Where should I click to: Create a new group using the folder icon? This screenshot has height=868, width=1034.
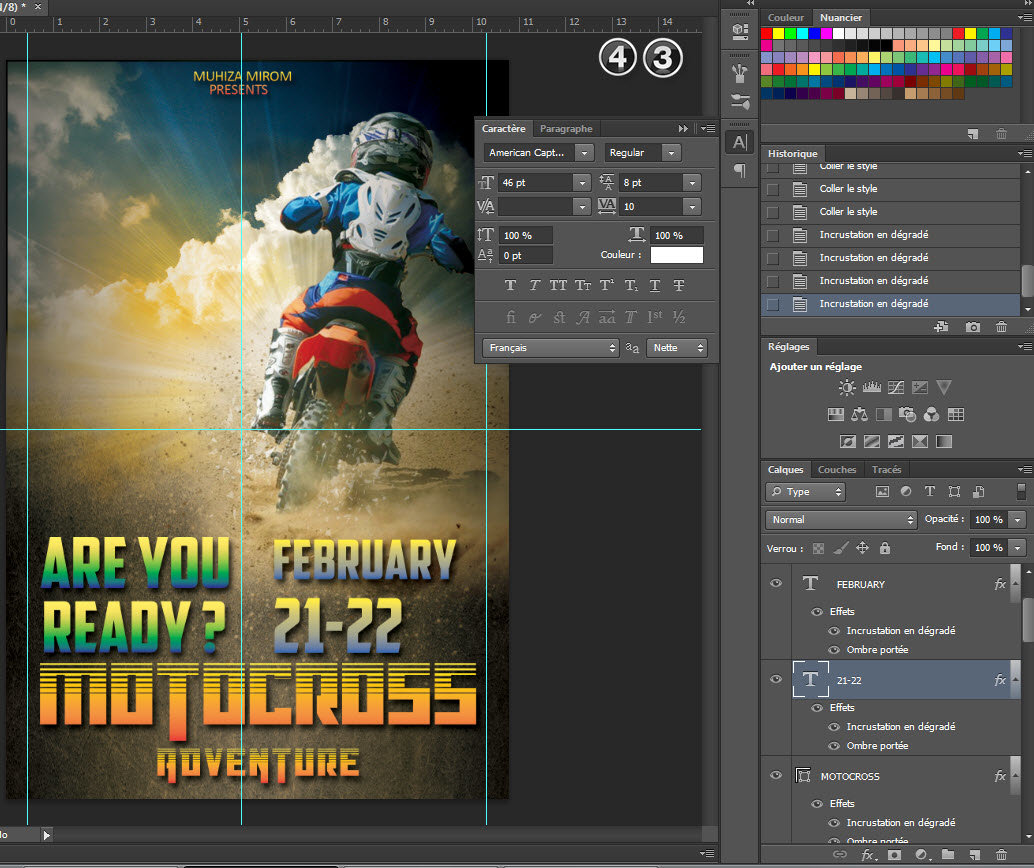coord(947,855)
